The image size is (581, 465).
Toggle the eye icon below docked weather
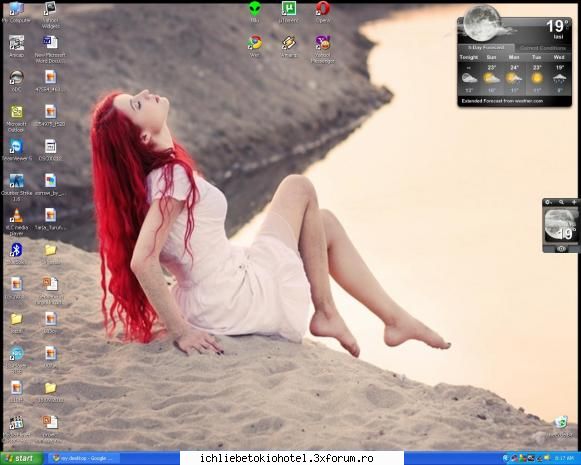click(561, 249)
